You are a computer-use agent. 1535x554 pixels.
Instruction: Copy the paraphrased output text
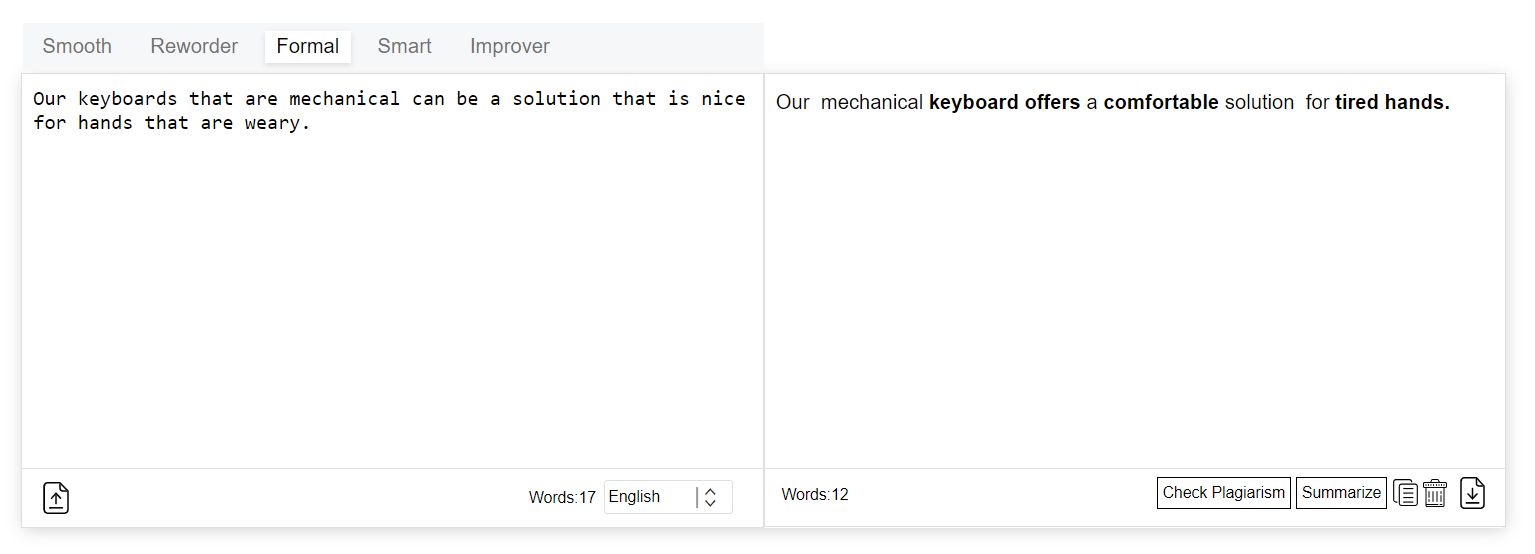[x=1405, y=493]
